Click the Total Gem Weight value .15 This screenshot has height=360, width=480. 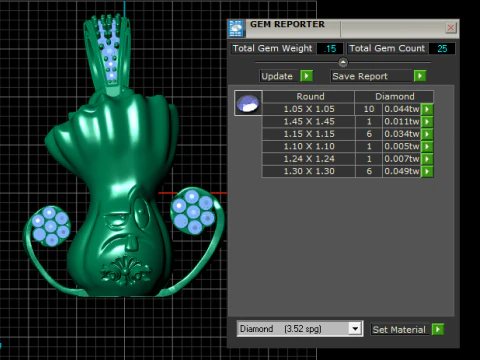pyautogui.click(x=330, y=49)
